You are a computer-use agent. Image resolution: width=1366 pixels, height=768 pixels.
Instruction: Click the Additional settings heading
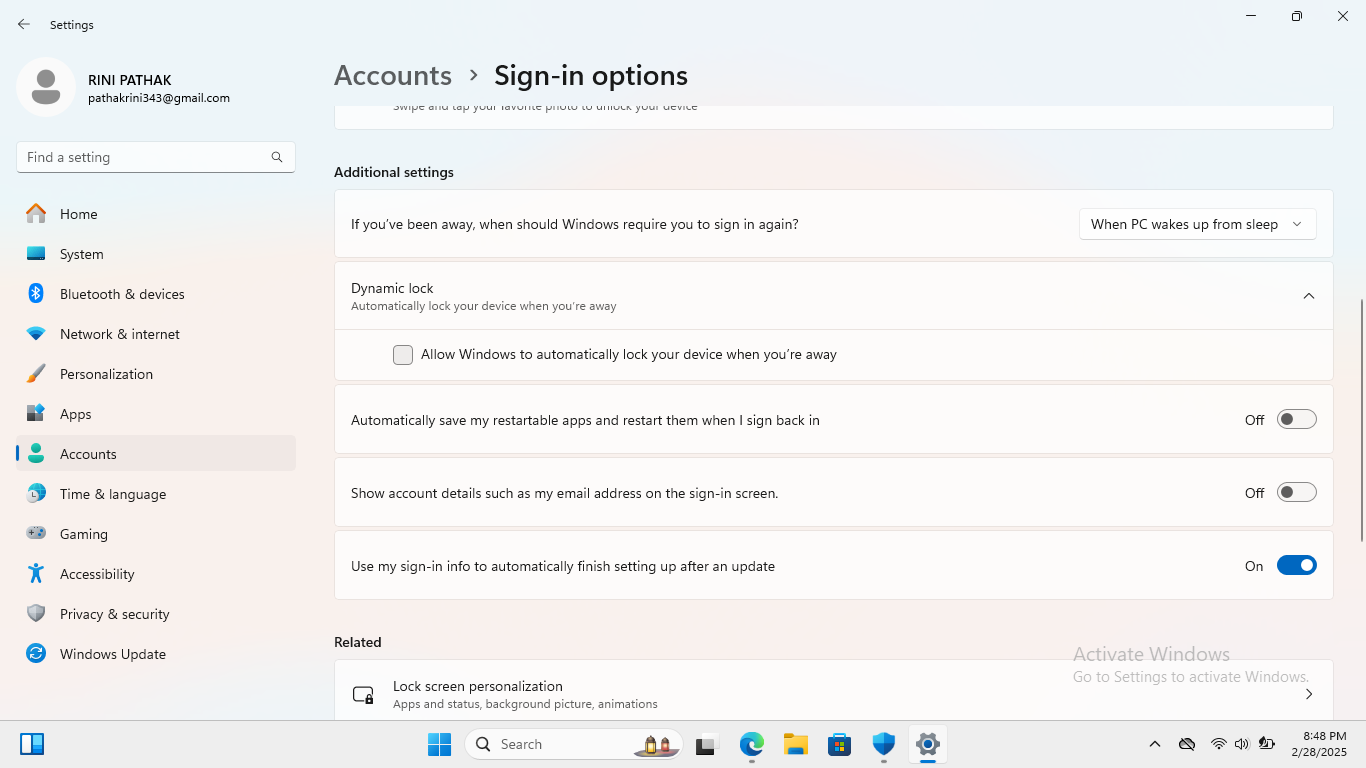(x=394, y=172)
